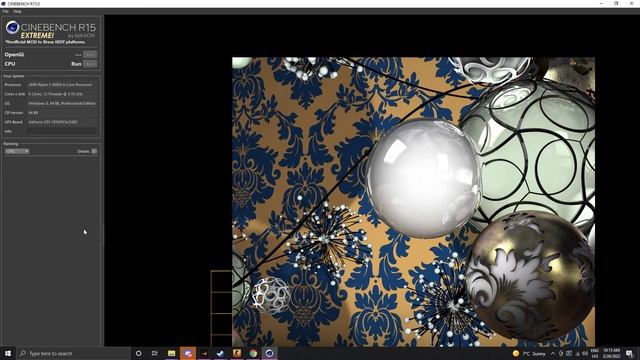Click the CB Version 64 Bit value

point(33,113)
